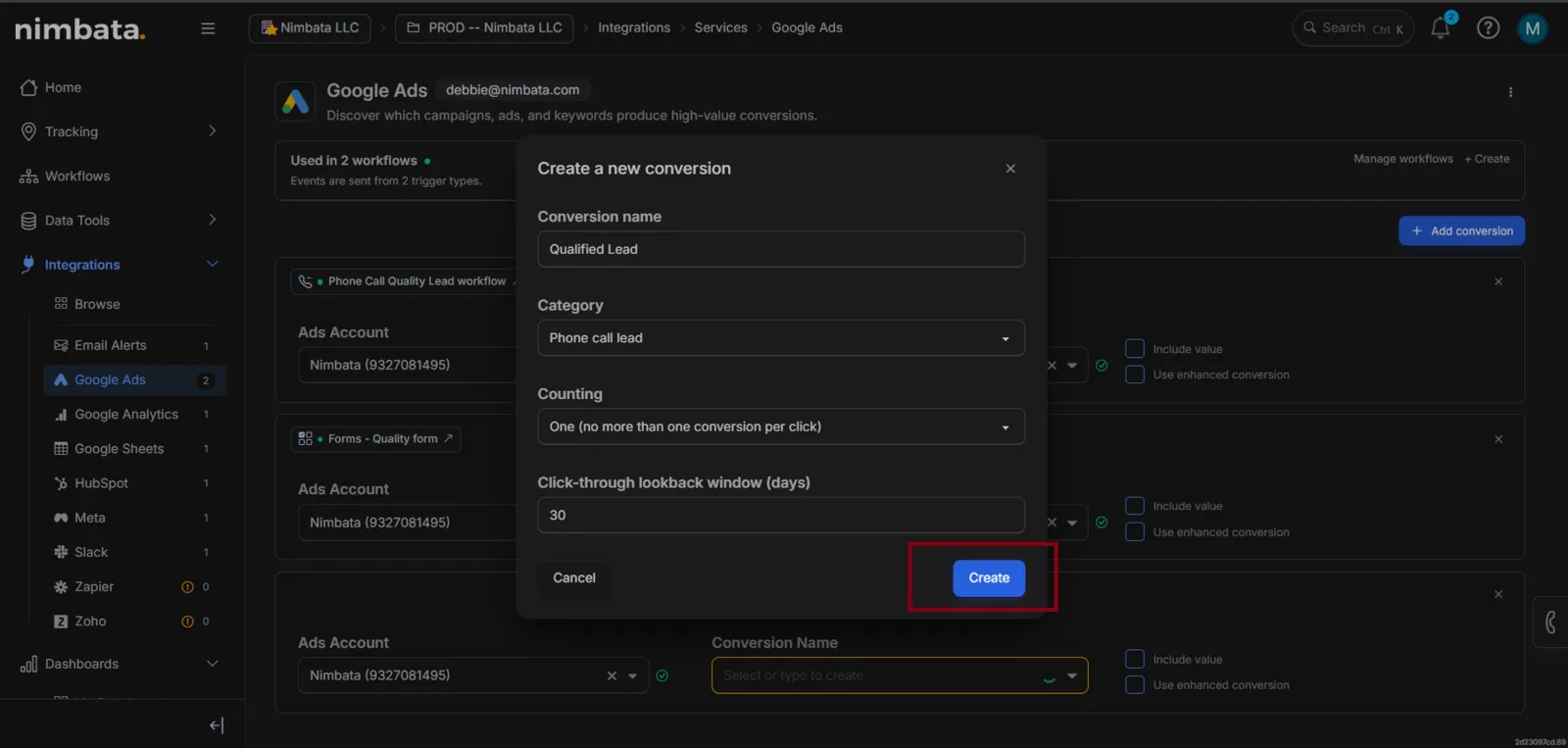Click the Create button in dialog

click(x=989, y=578)
